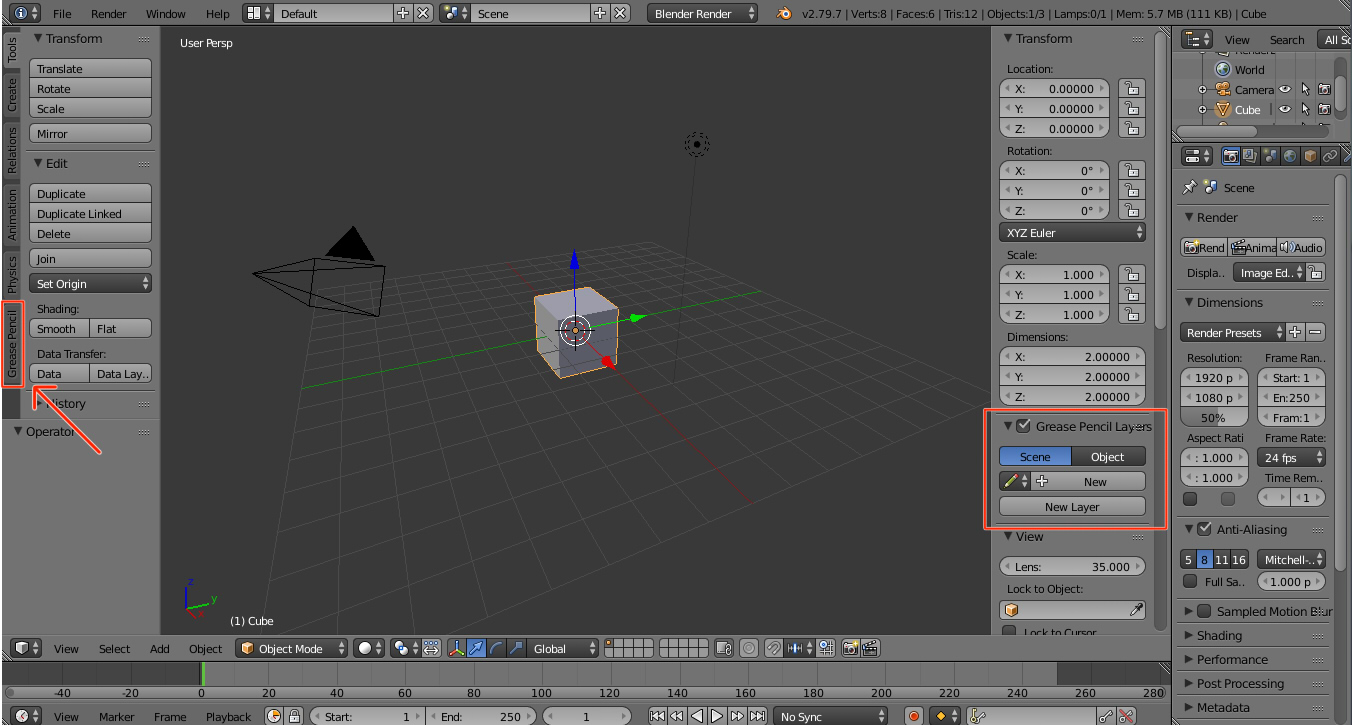The width and height of the screenshot is (1352, 725).
Task: Open the Constraints properties chain icon tab
Action: [1330, 156]
